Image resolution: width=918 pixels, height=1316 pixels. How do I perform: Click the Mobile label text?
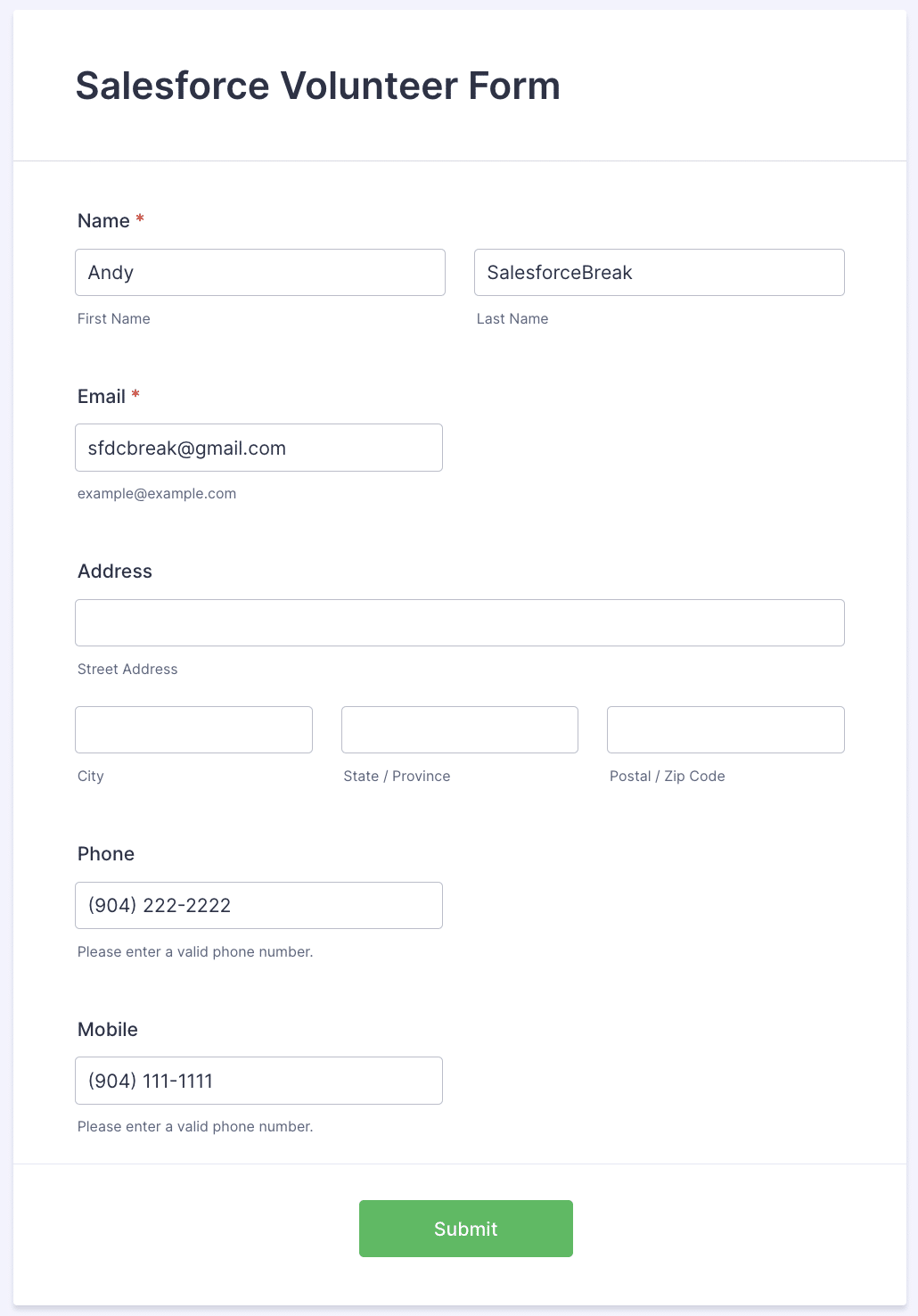pyautogui.click(x=108, y=1030)
